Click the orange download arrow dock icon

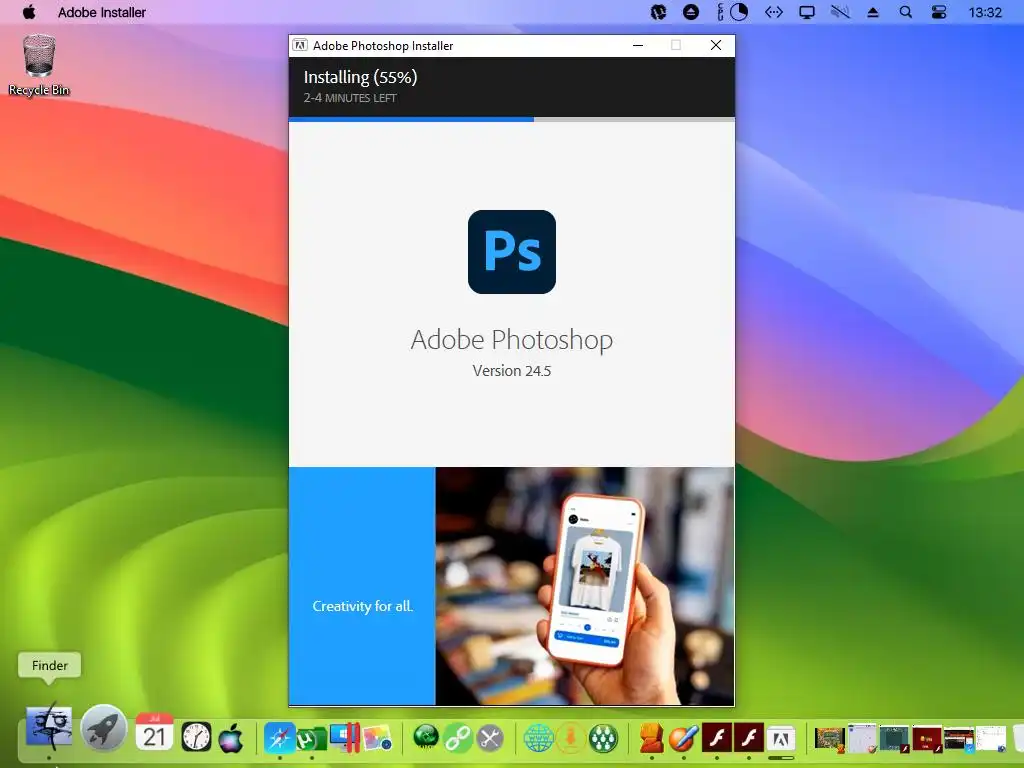[x=570, y=739]
